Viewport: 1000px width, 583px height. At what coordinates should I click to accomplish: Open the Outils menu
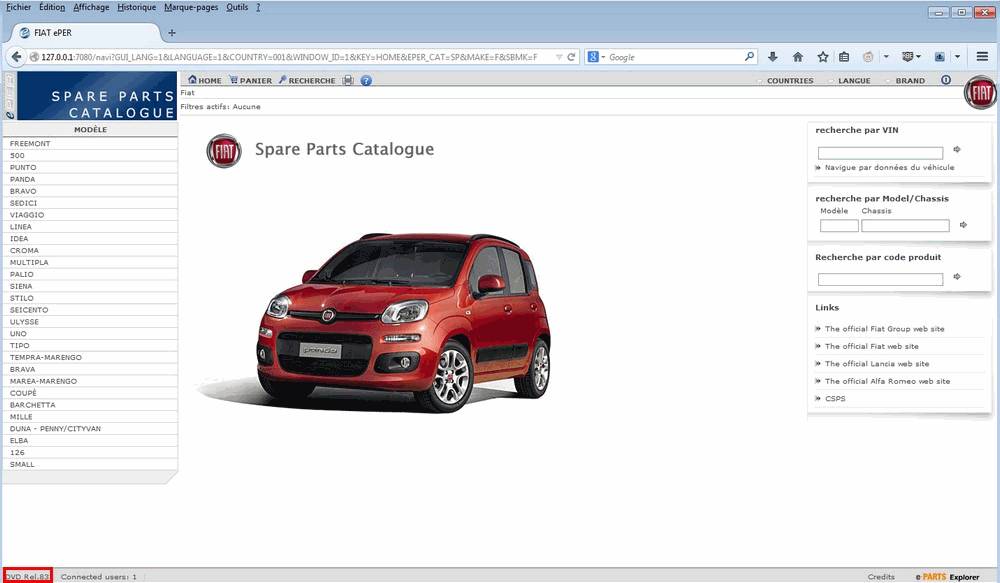(x=237, y=7)
